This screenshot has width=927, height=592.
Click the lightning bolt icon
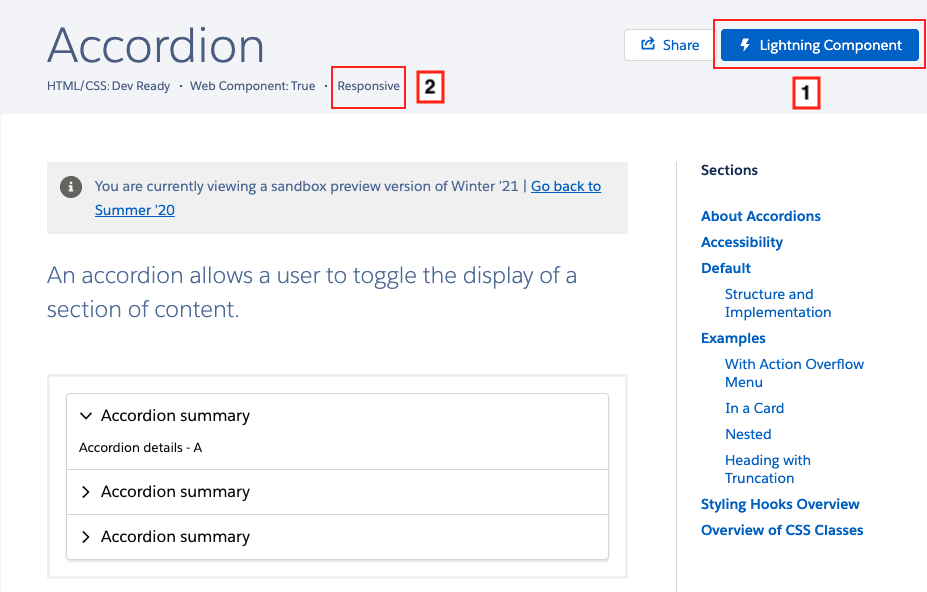click(745, 45)
